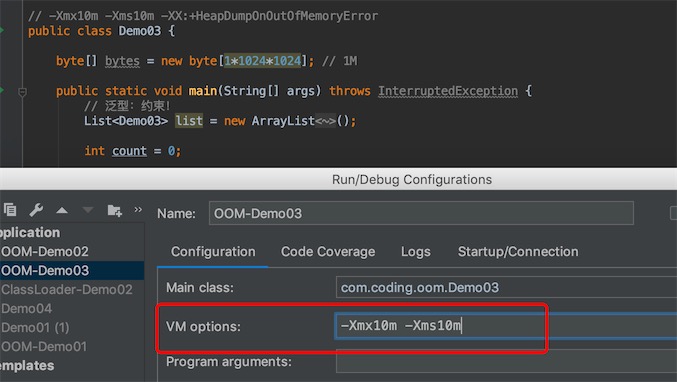Select the Application node in the tree

pyautogui.click(x=72, y=233)
